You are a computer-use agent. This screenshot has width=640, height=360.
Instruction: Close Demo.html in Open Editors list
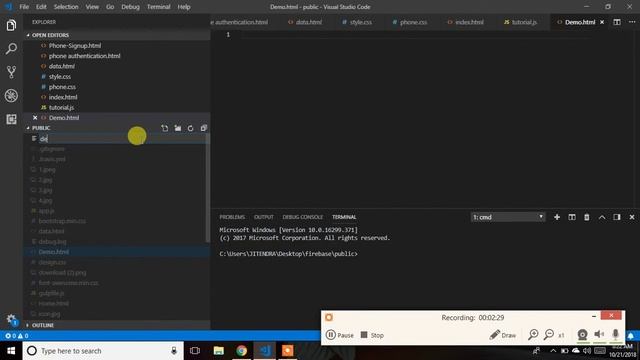click(x=35, y=118)
